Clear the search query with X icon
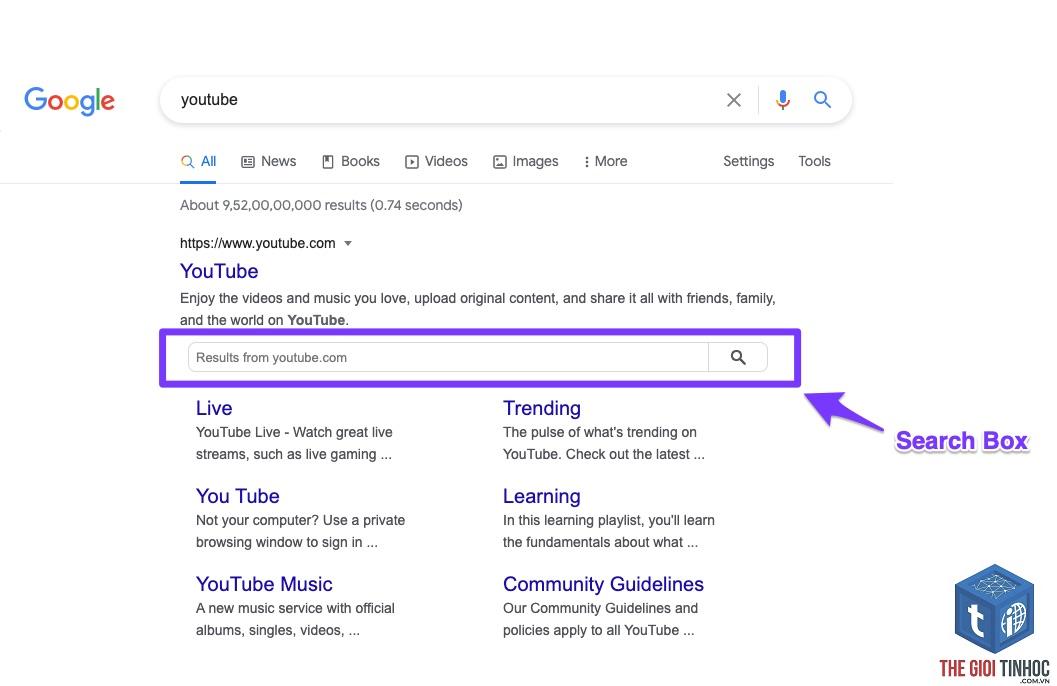The height and width of the screenshot is (686, 1057). [x=733, y=100]
